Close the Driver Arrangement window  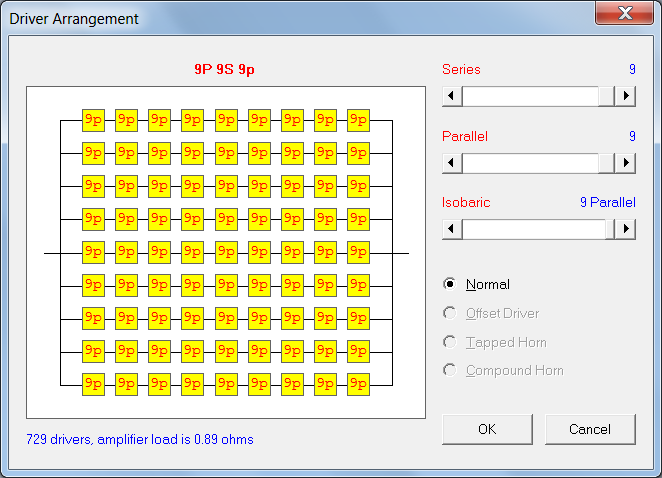coord(624,13)
